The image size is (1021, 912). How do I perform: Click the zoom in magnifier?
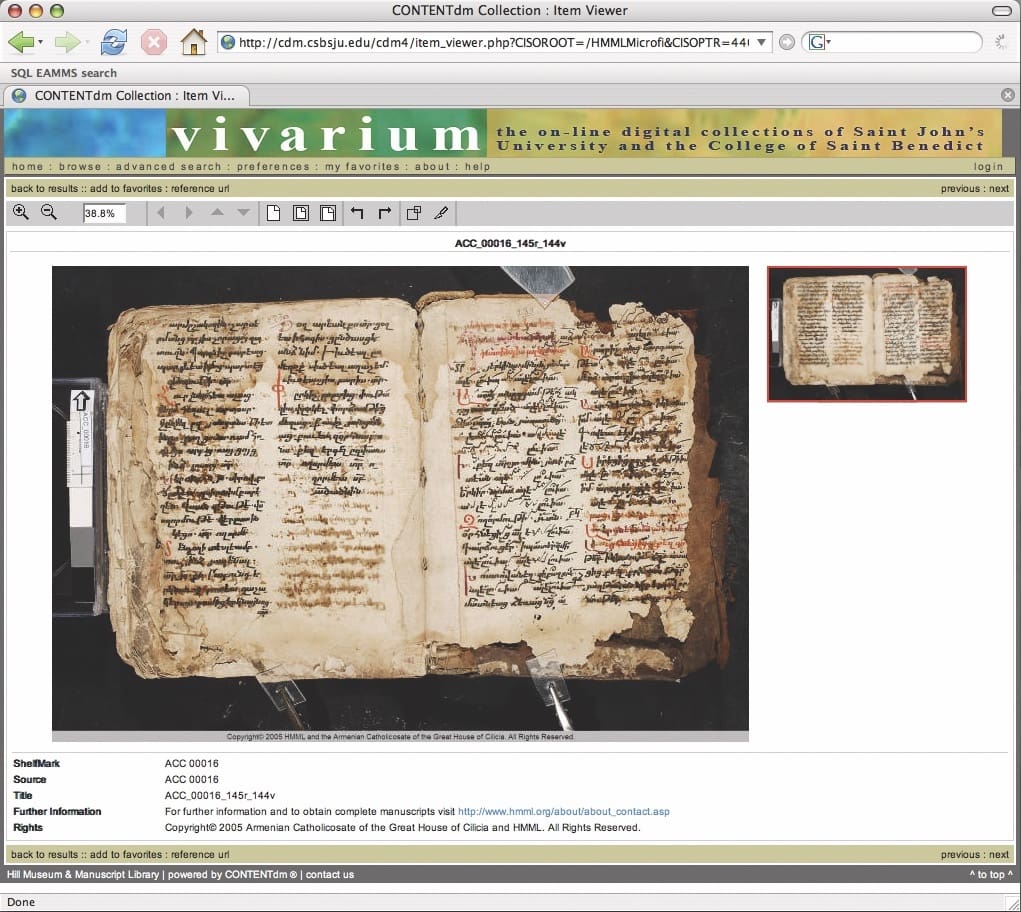(21, 212)
